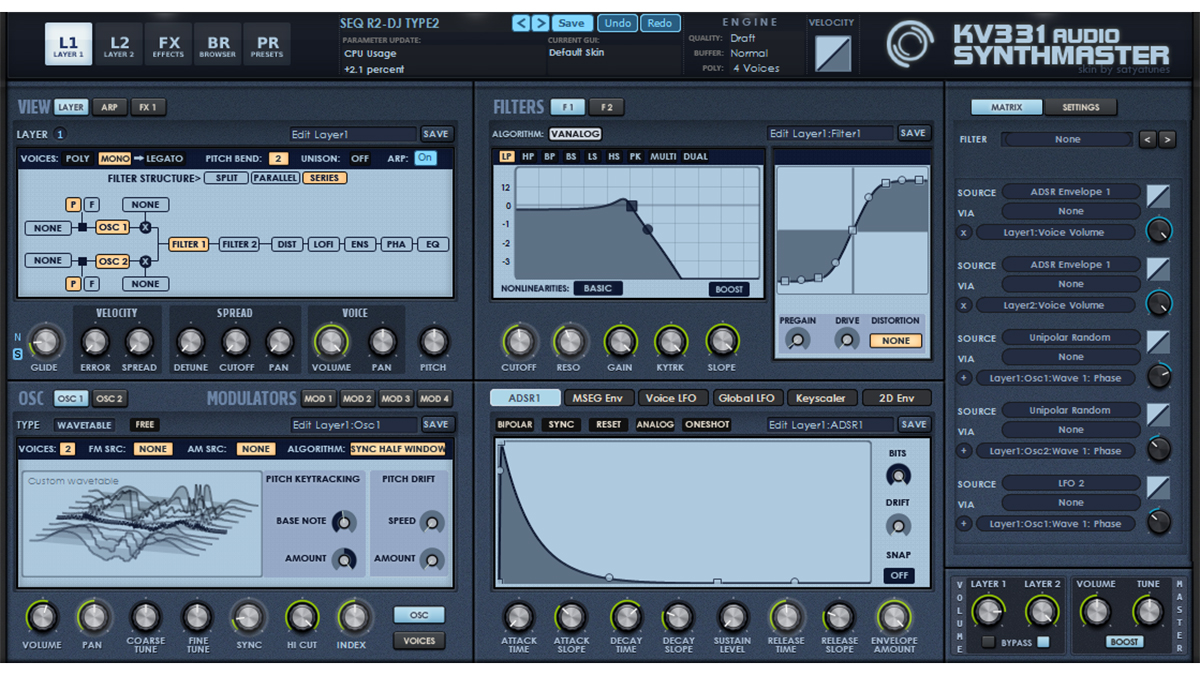Click the master TUNE knob
1200x675 pixels.
(x=1148, y=611)
